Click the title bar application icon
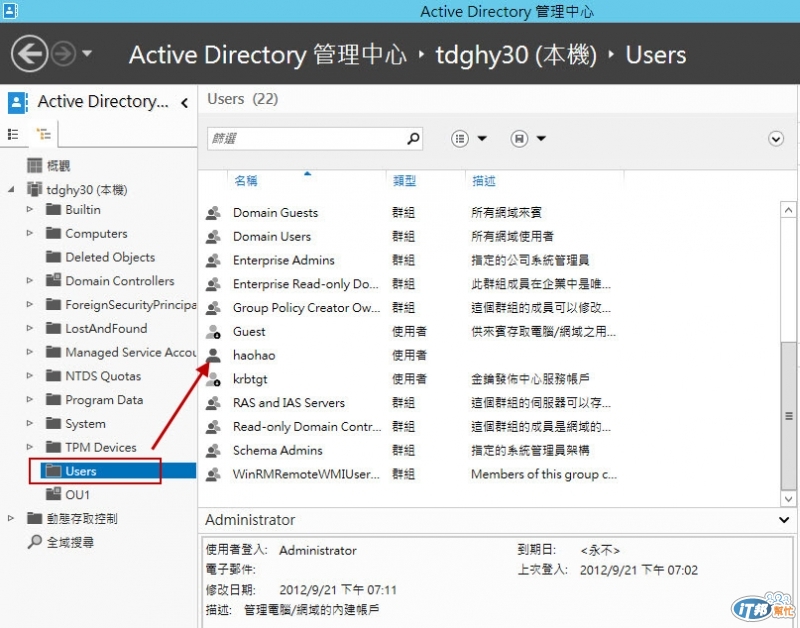Screen dimensions: 800x628 pyautogui.click(x=10, y=11)
